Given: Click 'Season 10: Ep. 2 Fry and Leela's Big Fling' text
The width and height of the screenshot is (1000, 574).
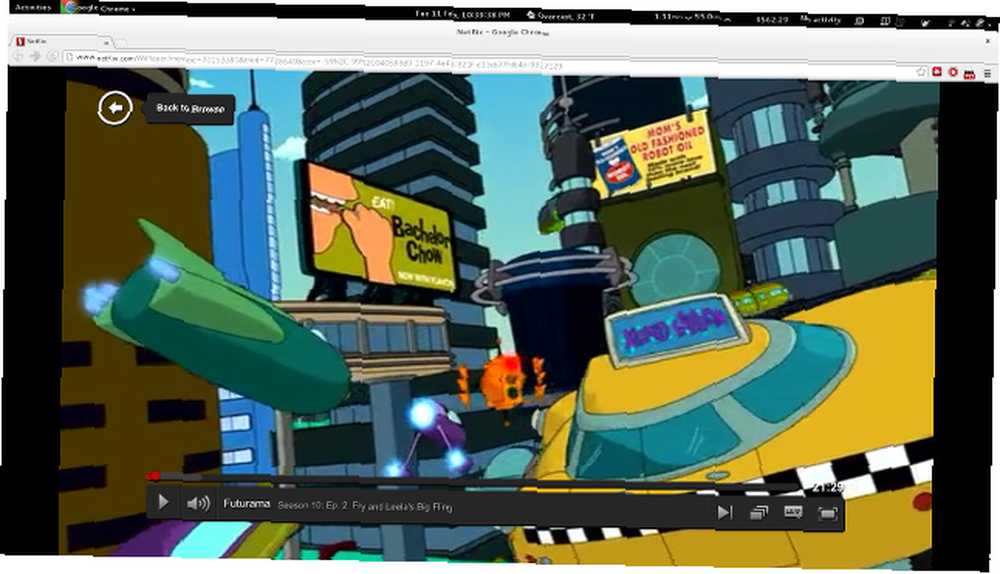Looking at the screenshot, I should (365, 506).
